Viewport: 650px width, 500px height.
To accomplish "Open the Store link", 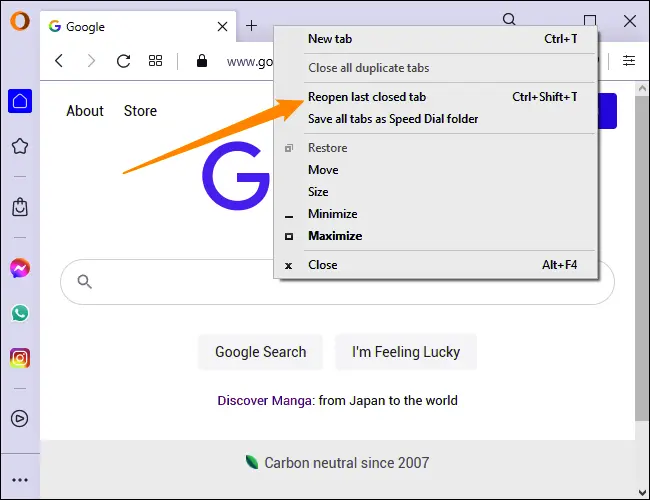I will pyautogui.click(x=141, y=111).
